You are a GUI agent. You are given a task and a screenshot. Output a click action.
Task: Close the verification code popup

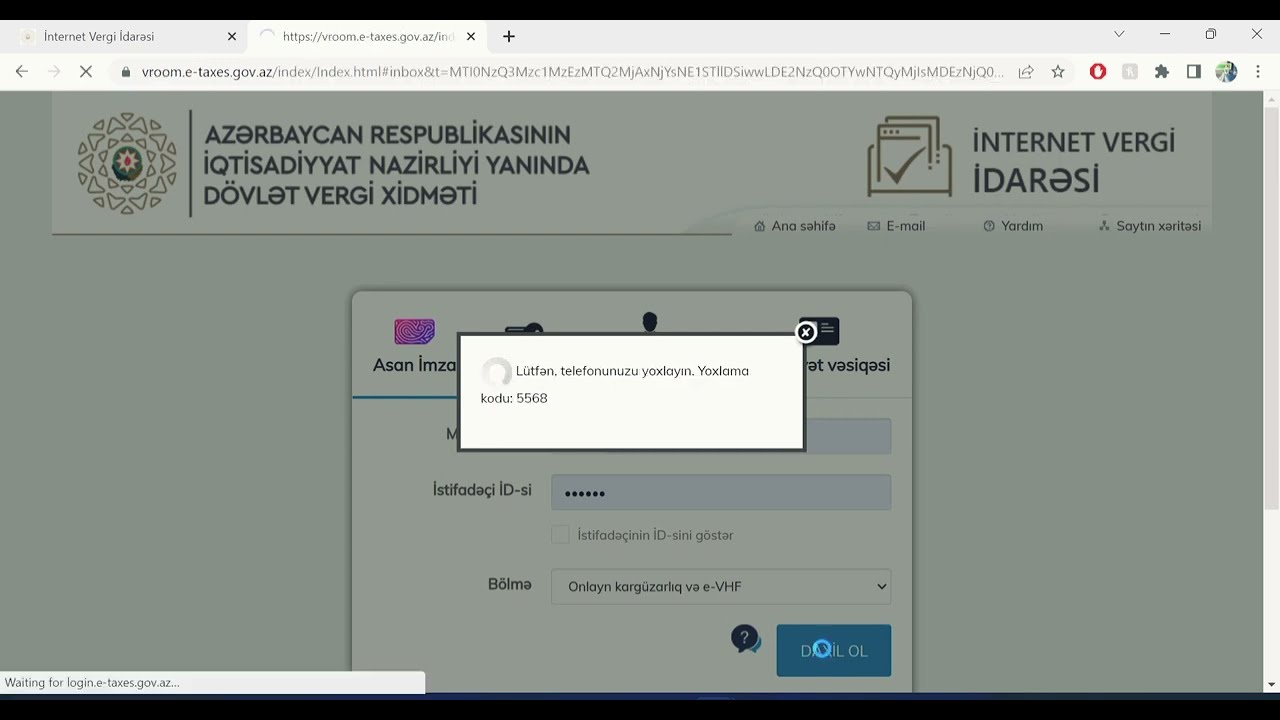click(806, 332)
